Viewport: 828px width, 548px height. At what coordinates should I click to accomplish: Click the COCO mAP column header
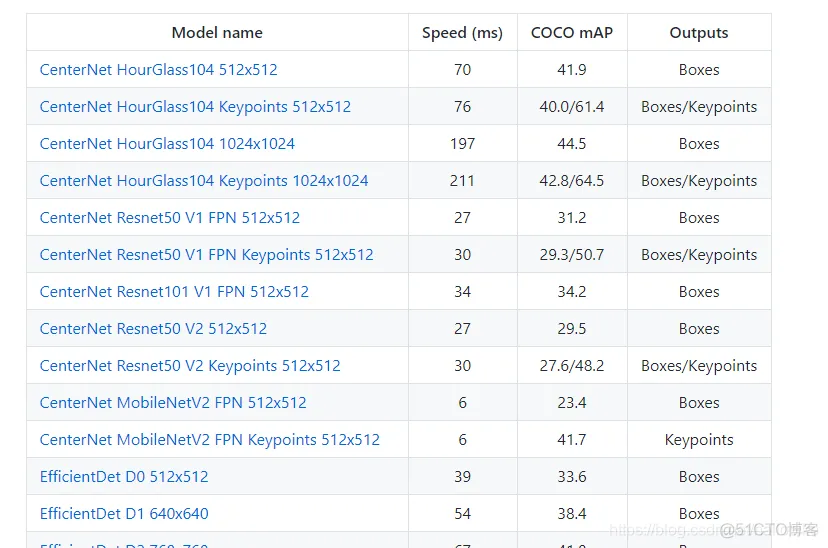click(572, 33)
